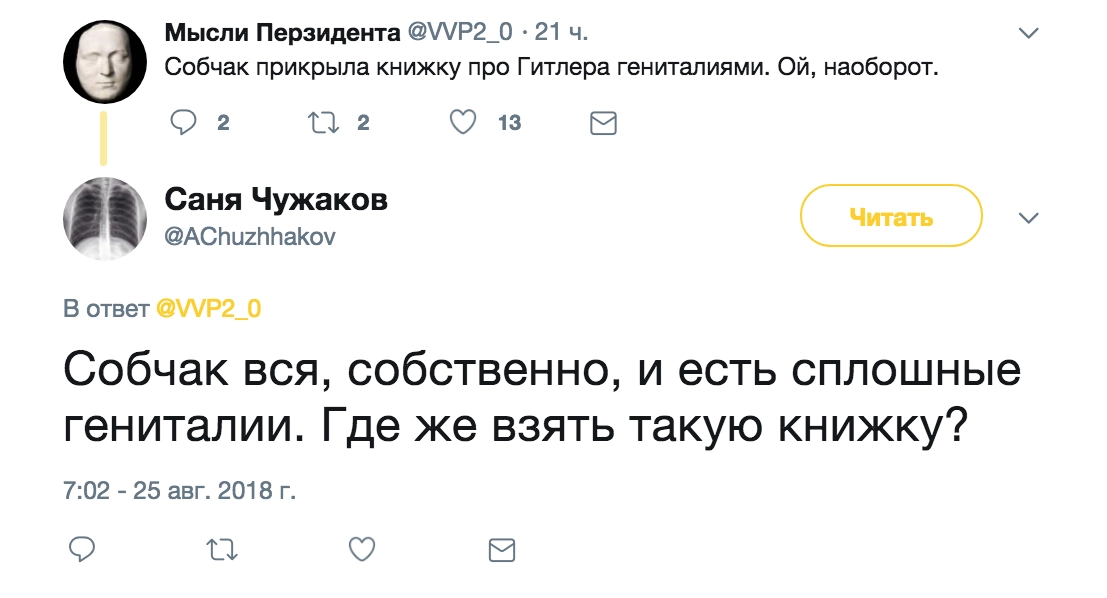The image size is (1107, 598).
Task: Open the Мысли Перзидента display name
Action: (x=282, y=33)
